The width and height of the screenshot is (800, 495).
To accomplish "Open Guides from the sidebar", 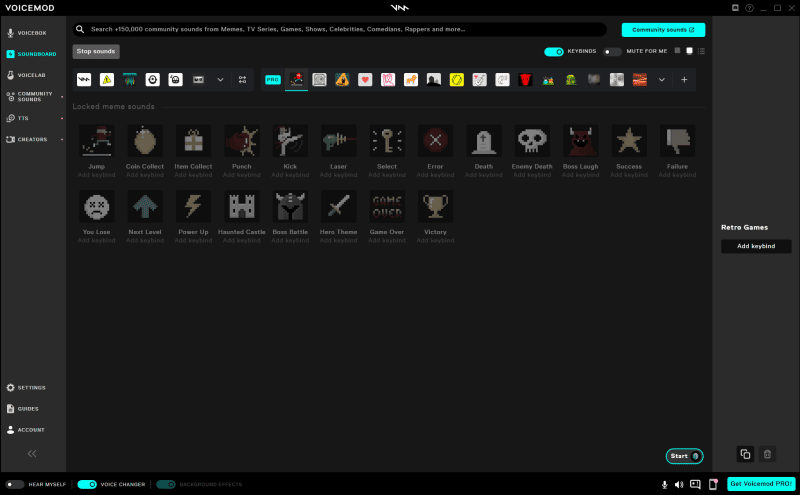I will coord(22,409).
